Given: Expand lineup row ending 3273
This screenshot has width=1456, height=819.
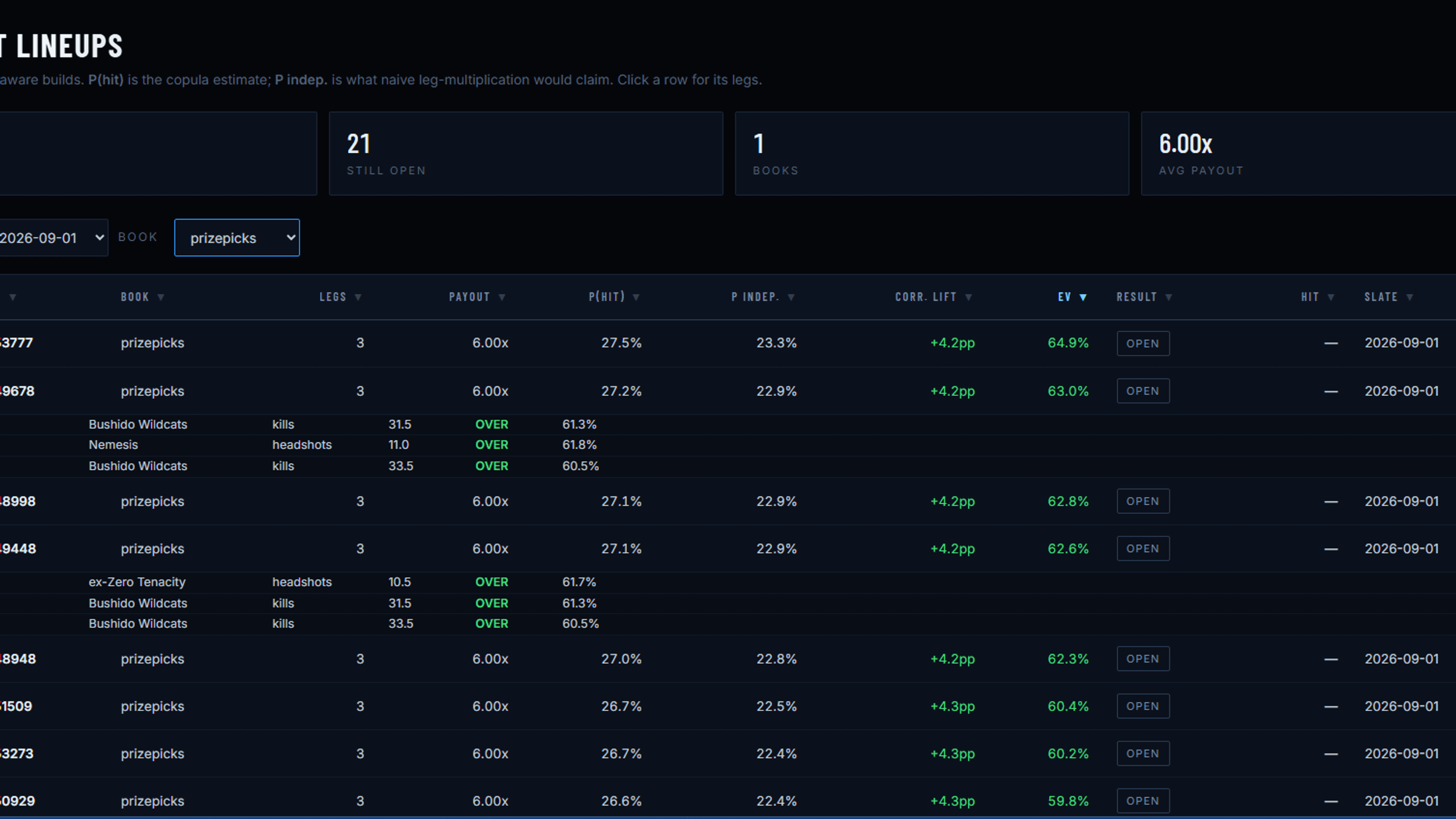Looking at the screenshot, I should [x=728, y=753].
